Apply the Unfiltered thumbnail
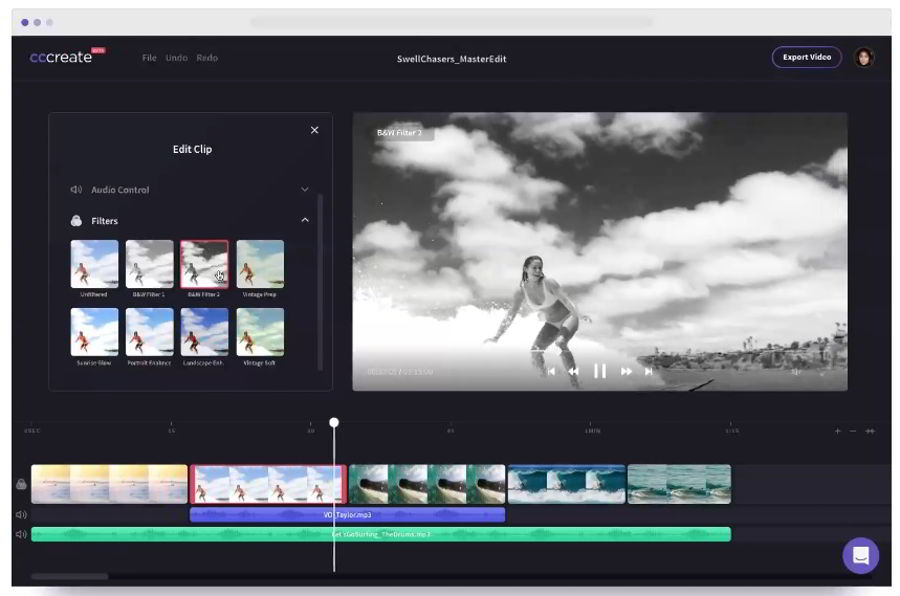The width and height of the screenshot is (900, 596). pyautogui.click(x=94, y=264)
